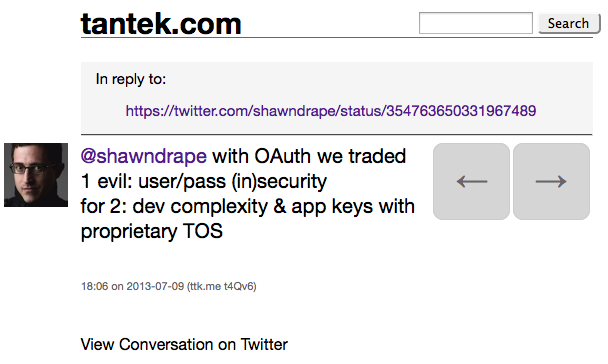This screenshot has width=608, height=364.
Task: Click View Conversation on Twitter
Action: [184, 345]
